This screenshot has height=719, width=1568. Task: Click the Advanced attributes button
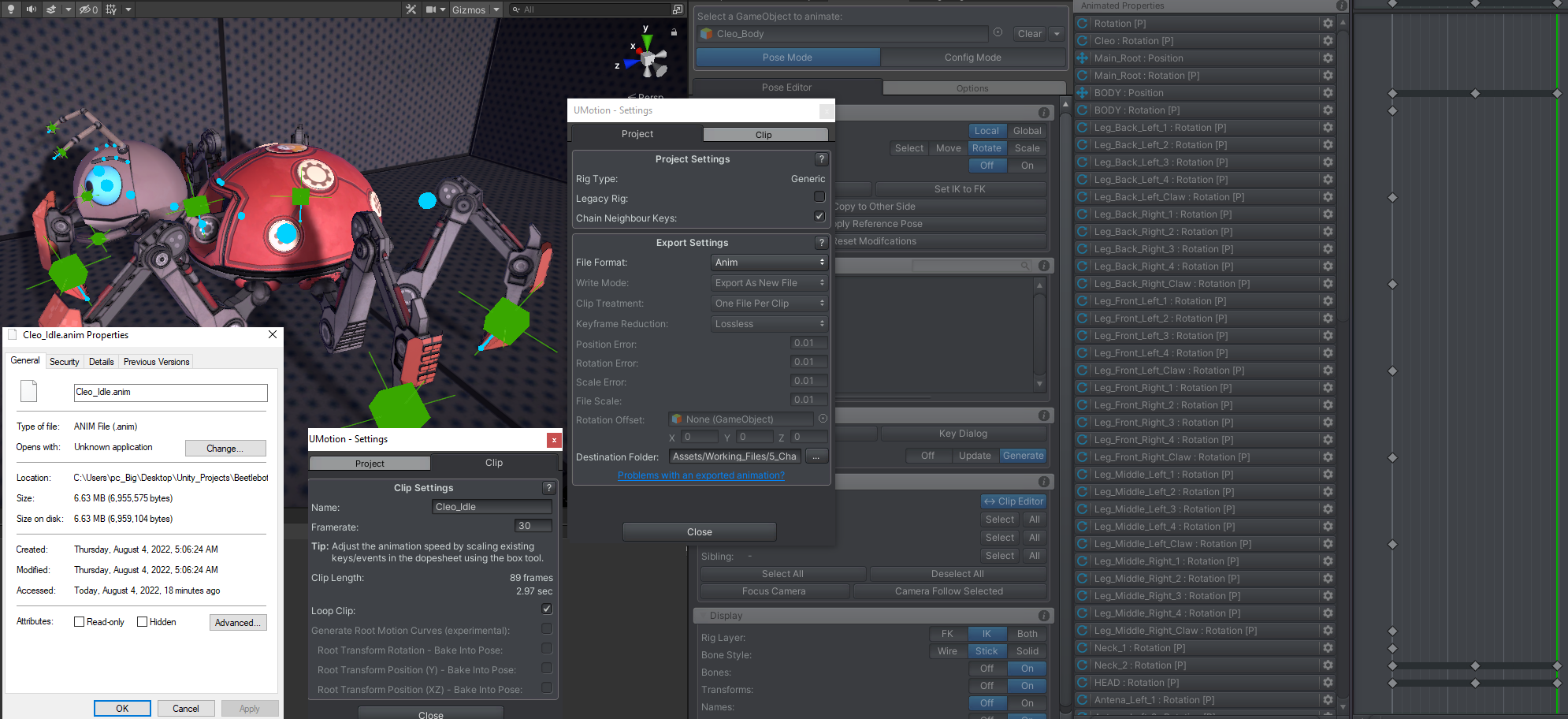(x=238, y=623)
